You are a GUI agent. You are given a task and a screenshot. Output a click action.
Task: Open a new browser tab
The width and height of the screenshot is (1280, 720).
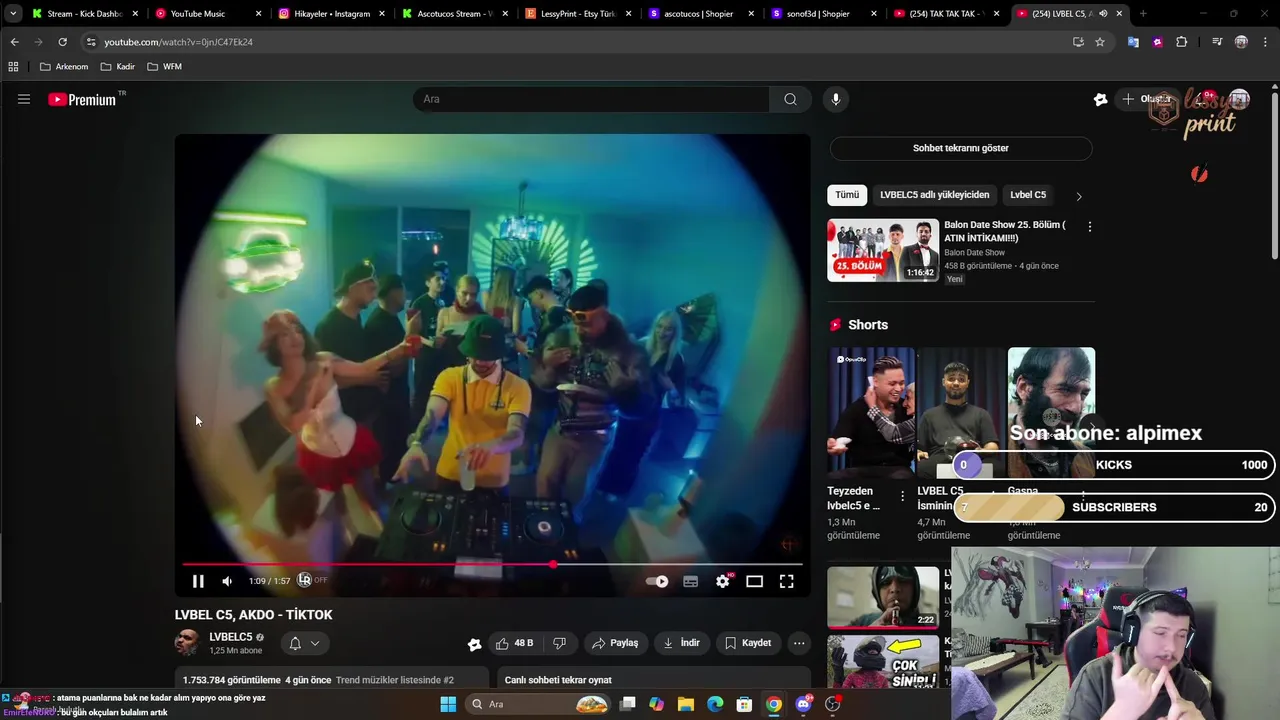tap(1143, 14)
